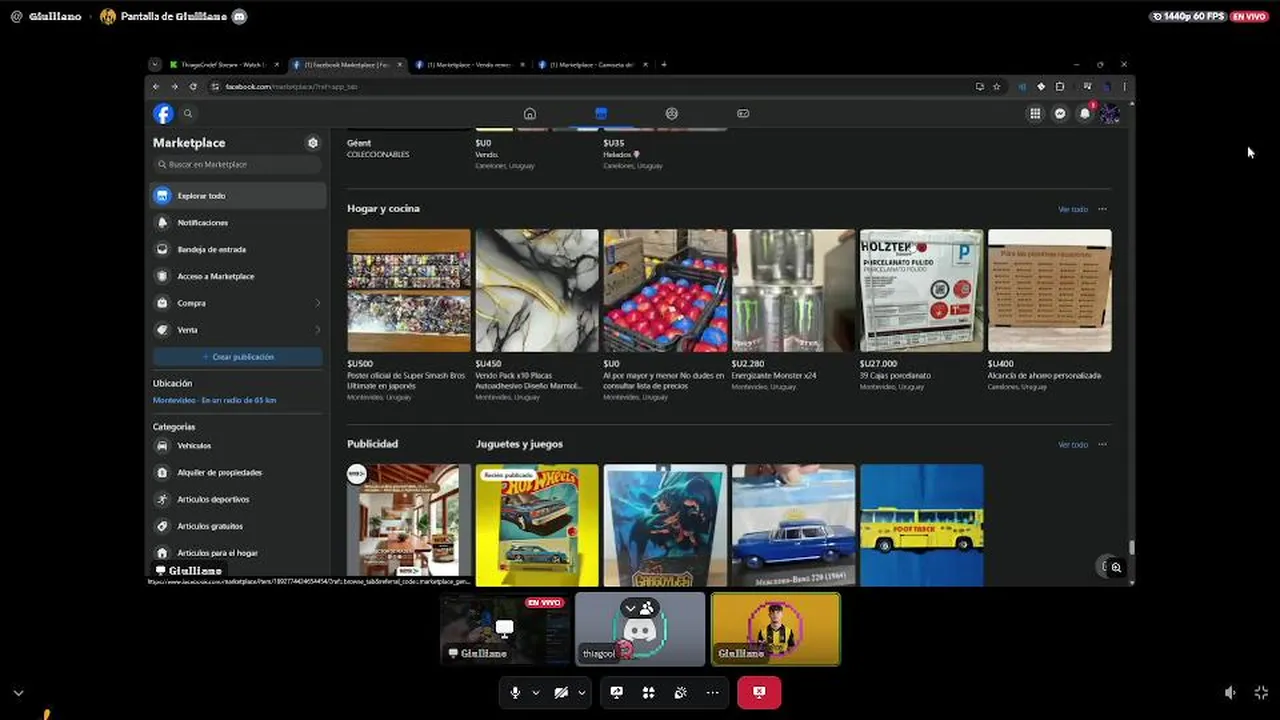
Task: Open the profile avatar menu
Action: pos(1110,114)
